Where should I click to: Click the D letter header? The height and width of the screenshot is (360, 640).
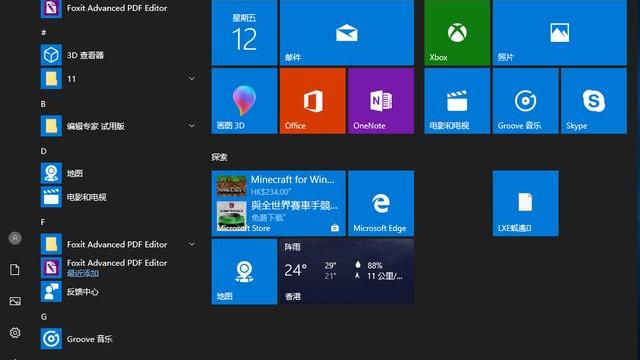click(43, 151)
